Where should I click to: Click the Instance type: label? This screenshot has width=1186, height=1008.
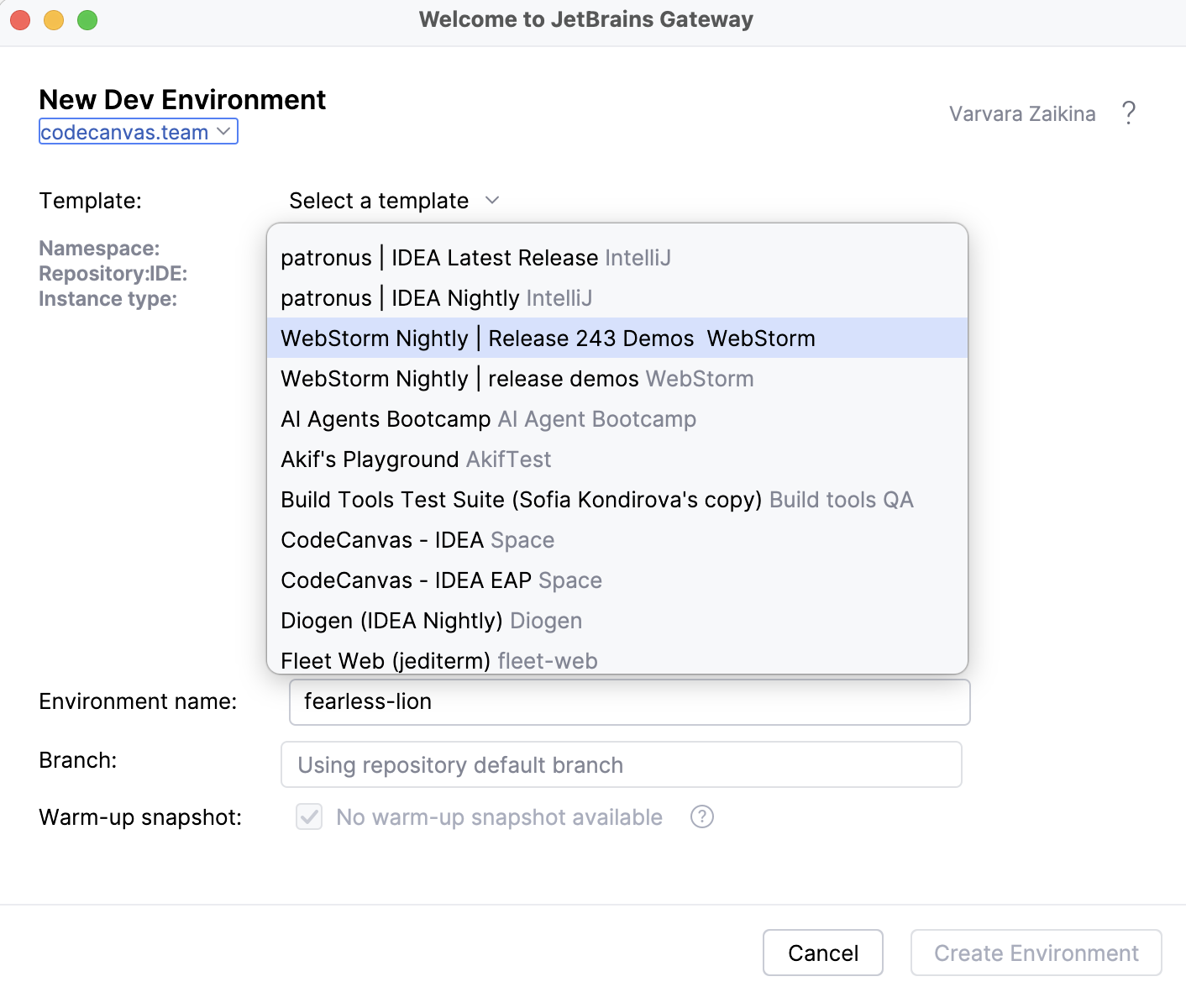(108, 299)
